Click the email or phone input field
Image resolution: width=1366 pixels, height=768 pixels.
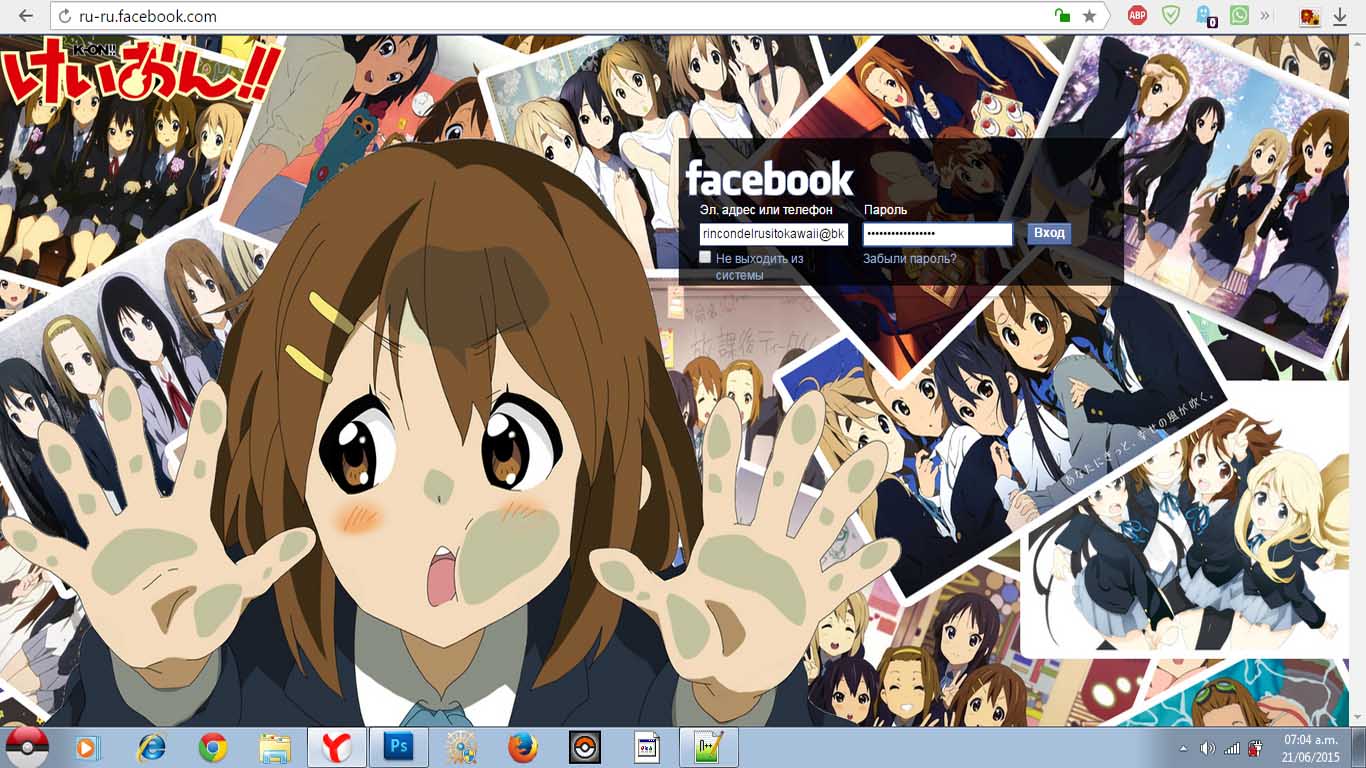tap(774, 234)
